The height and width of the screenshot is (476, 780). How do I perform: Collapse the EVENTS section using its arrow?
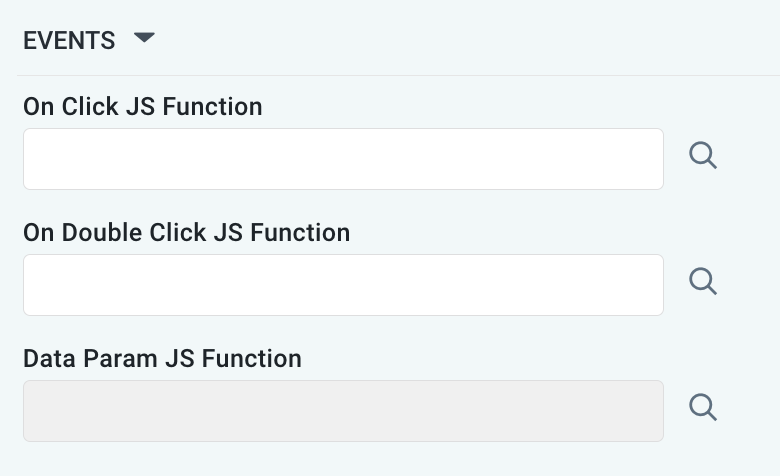pyautogui.click(x=144, y=39)
